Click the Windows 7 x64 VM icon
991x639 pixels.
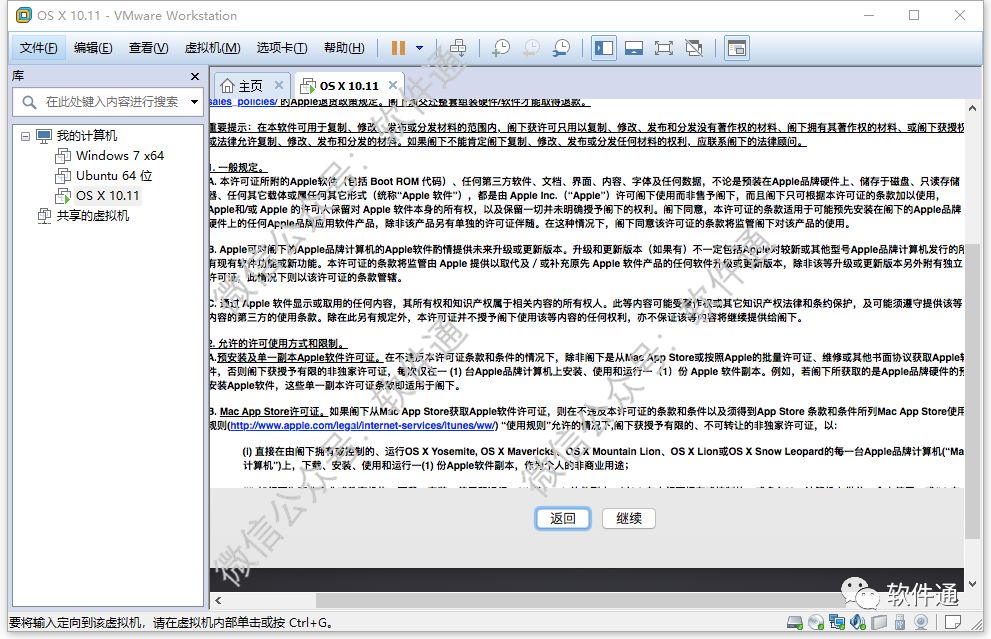coord(63,155)
